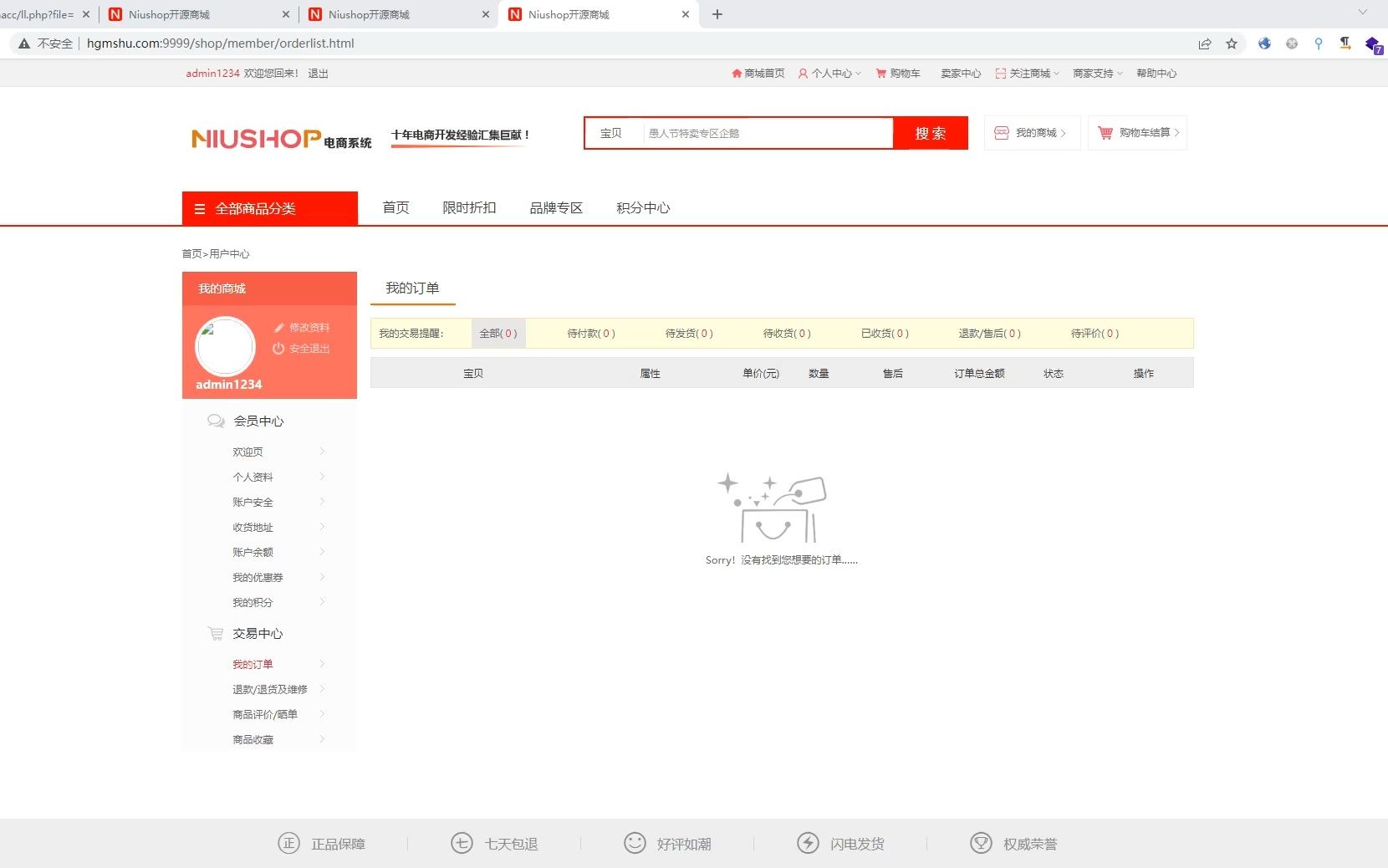Click the chevron next to 个人资料
Viewport: 1388px width, 868px height.
coord(322,477)
